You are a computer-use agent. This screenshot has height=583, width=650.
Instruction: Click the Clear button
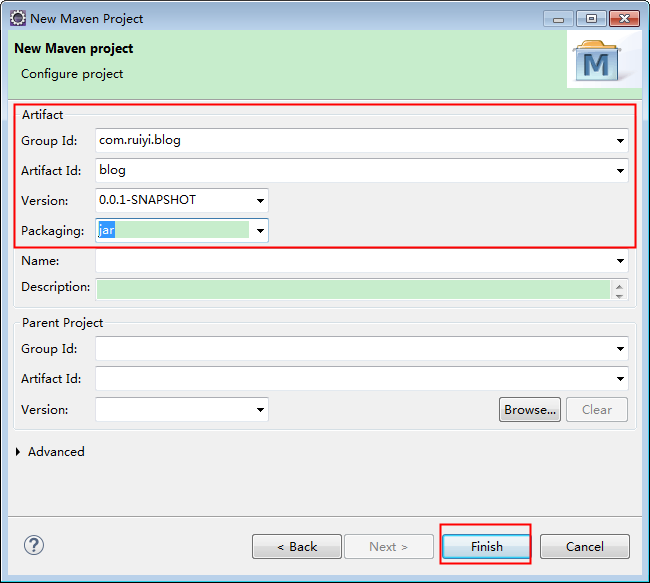[x=597, y=410]
